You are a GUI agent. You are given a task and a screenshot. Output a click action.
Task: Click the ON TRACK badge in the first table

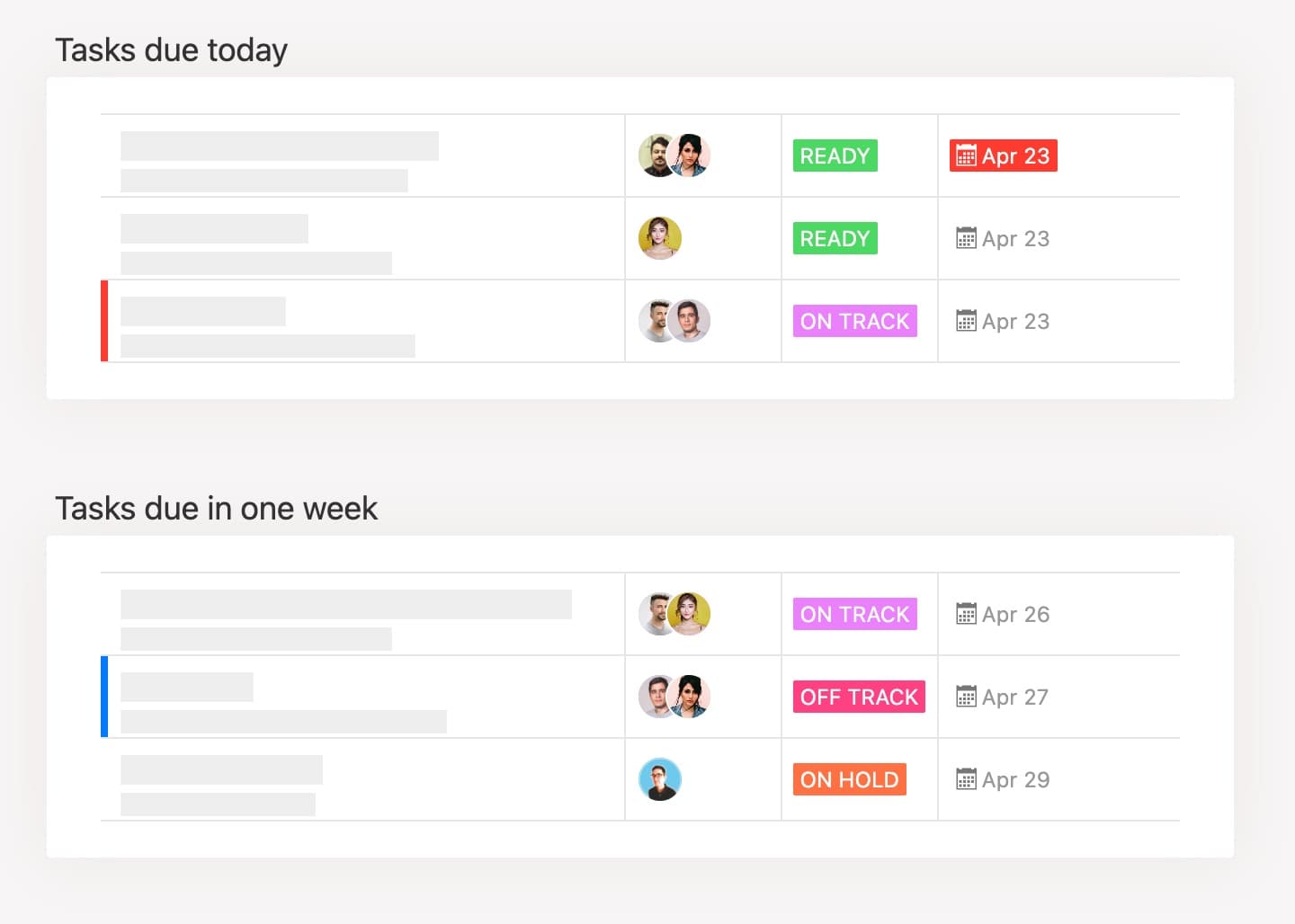[853, 321]
